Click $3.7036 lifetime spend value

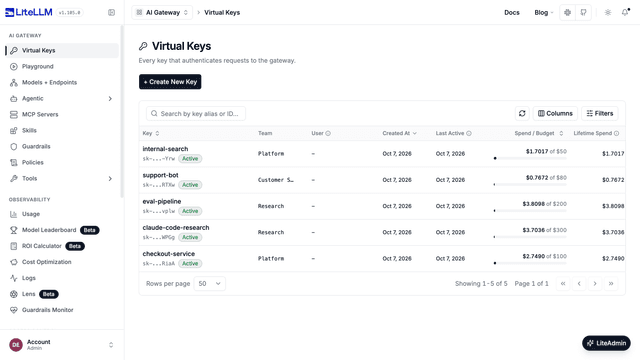coord(613,232)
